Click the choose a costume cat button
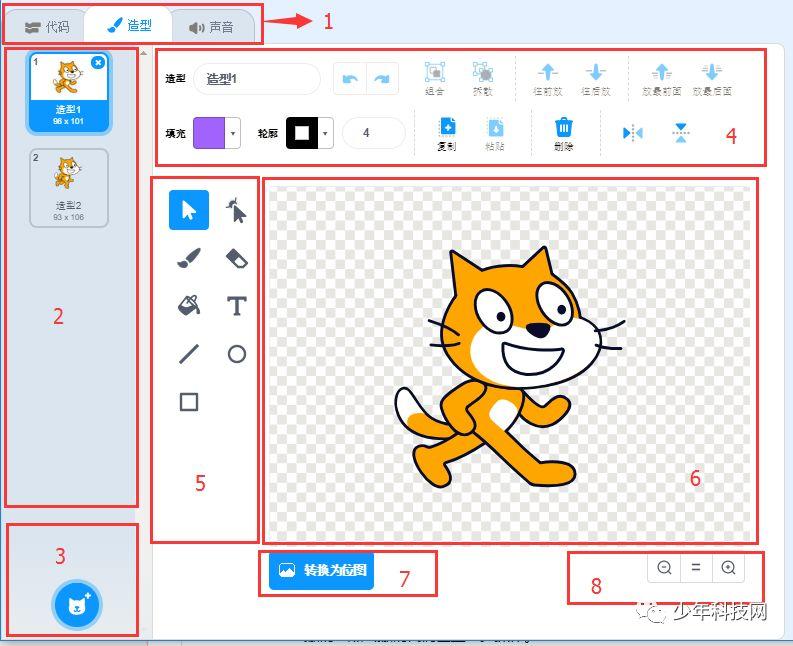 (77, 605)
